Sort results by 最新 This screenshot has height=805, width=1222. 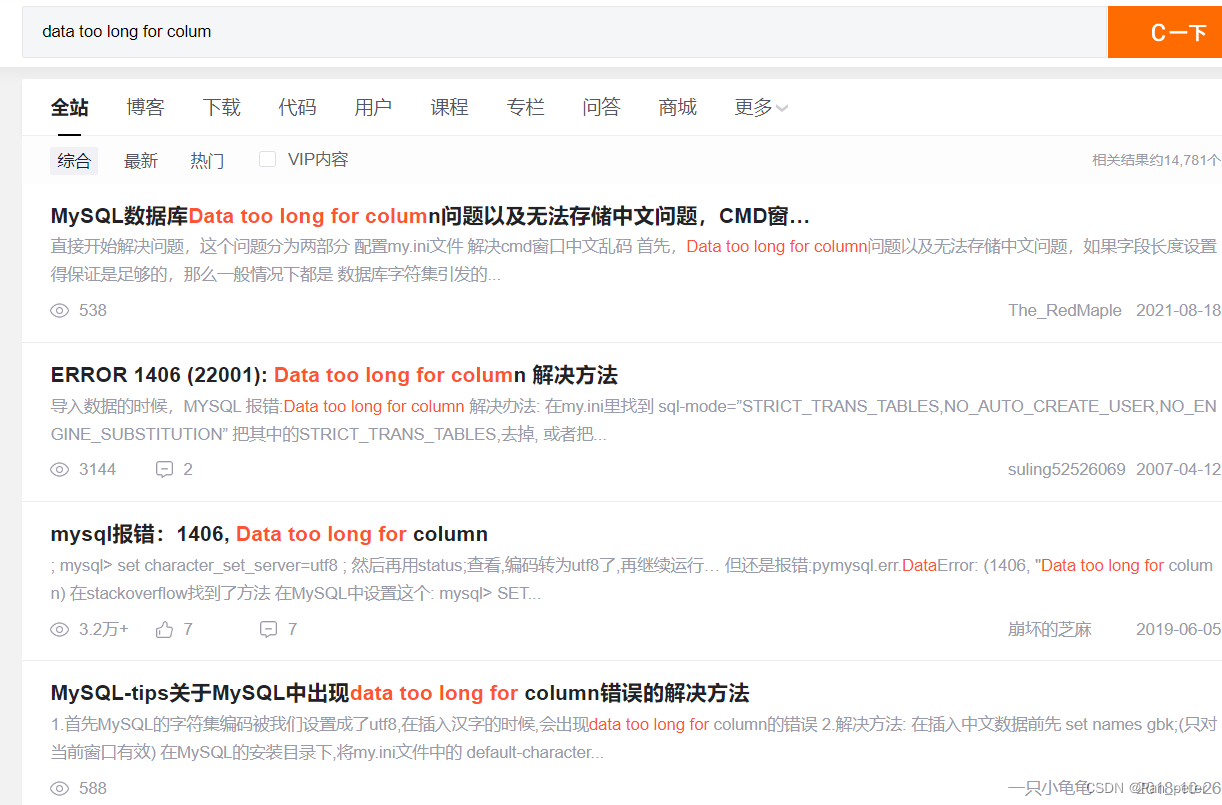click(x=141, y=161)
